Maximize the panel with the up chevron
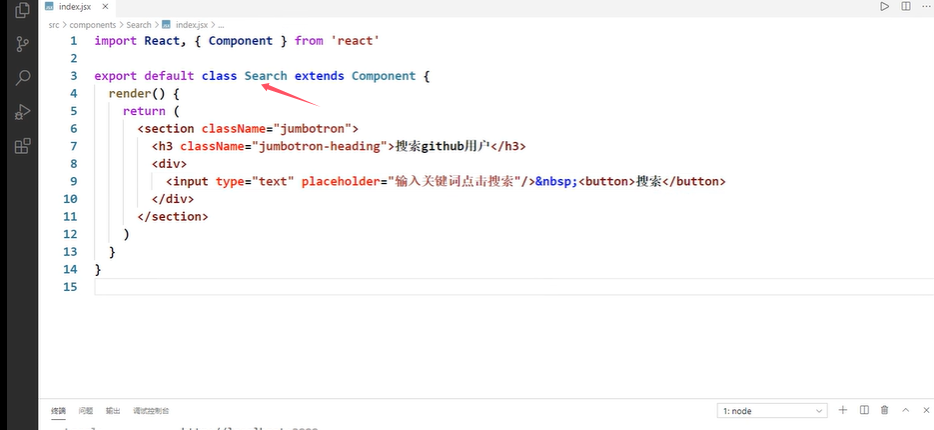 click(x=905, y=410)
